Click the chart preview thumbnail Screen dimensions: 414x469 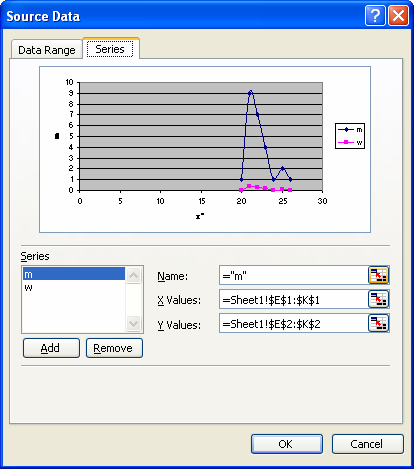pos(205,149)
